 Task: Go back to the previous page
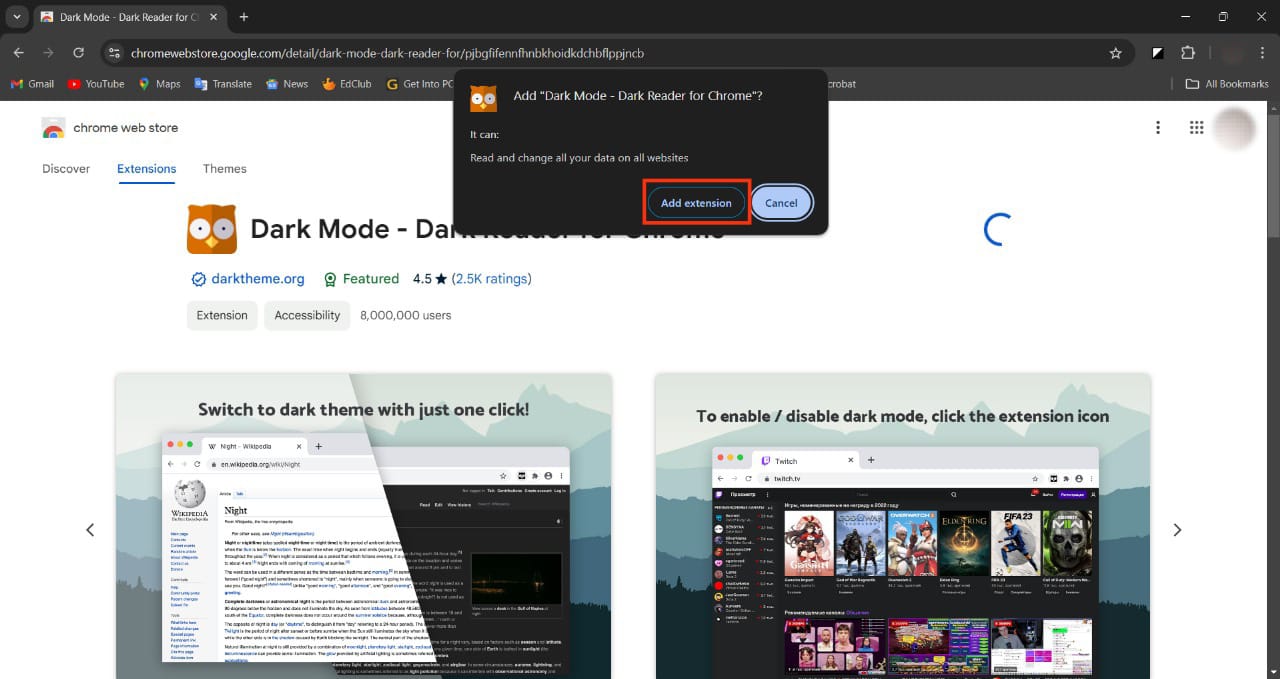[19, 53]
